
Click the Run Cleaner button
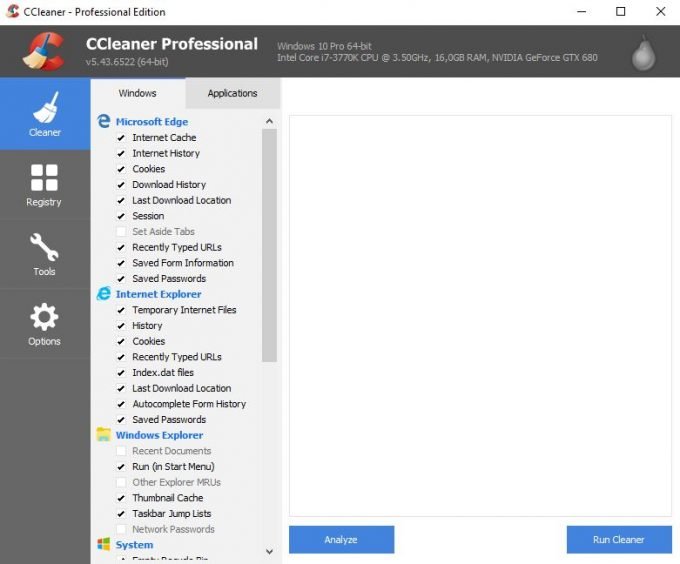click(619, 540)
